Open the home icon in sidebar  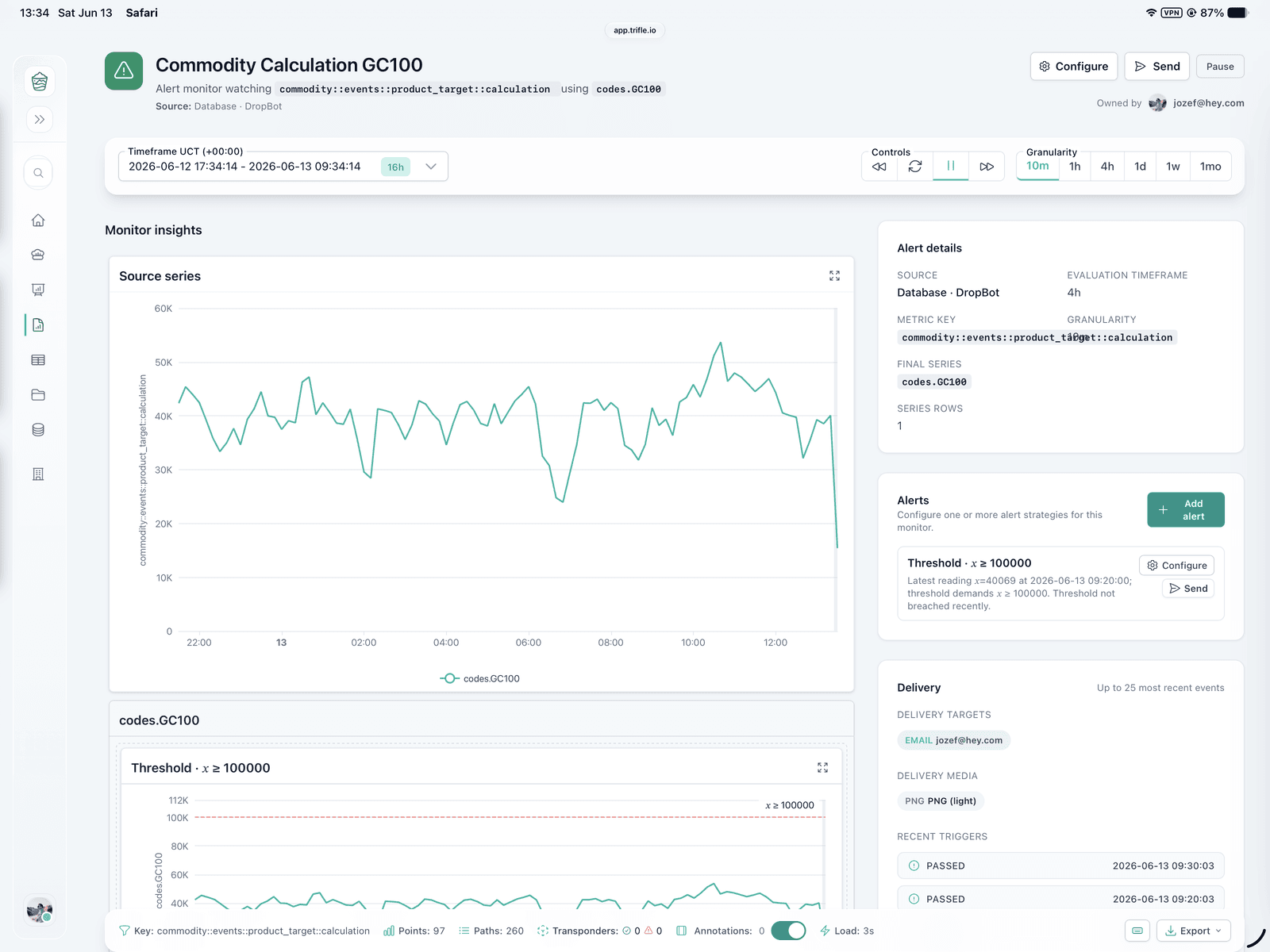point(38,221)
